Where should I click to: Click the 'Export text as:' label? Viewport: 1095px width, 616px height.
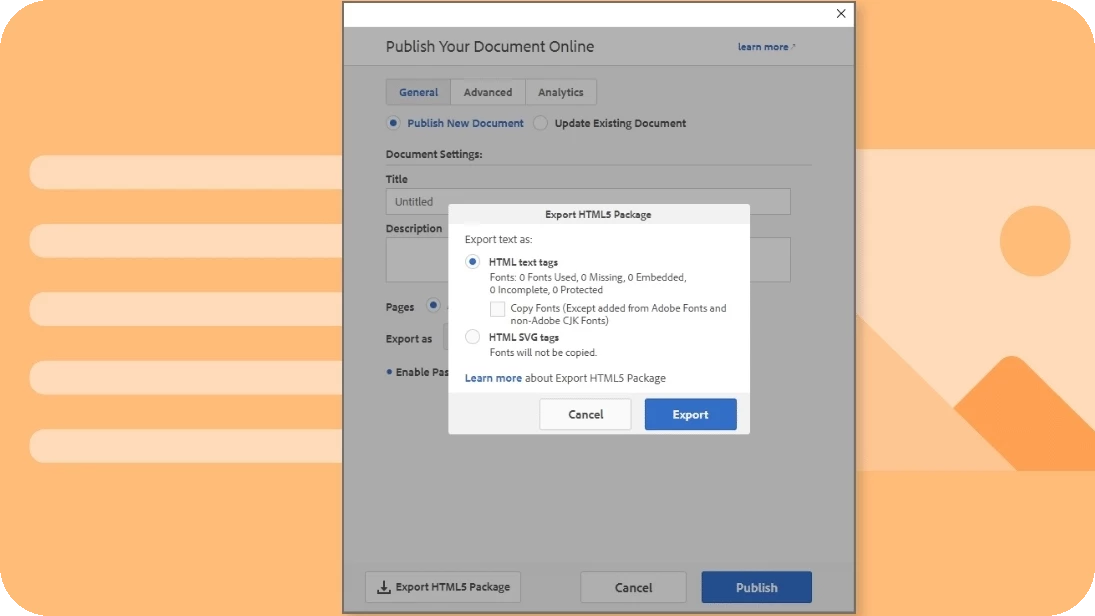point(499,240)
